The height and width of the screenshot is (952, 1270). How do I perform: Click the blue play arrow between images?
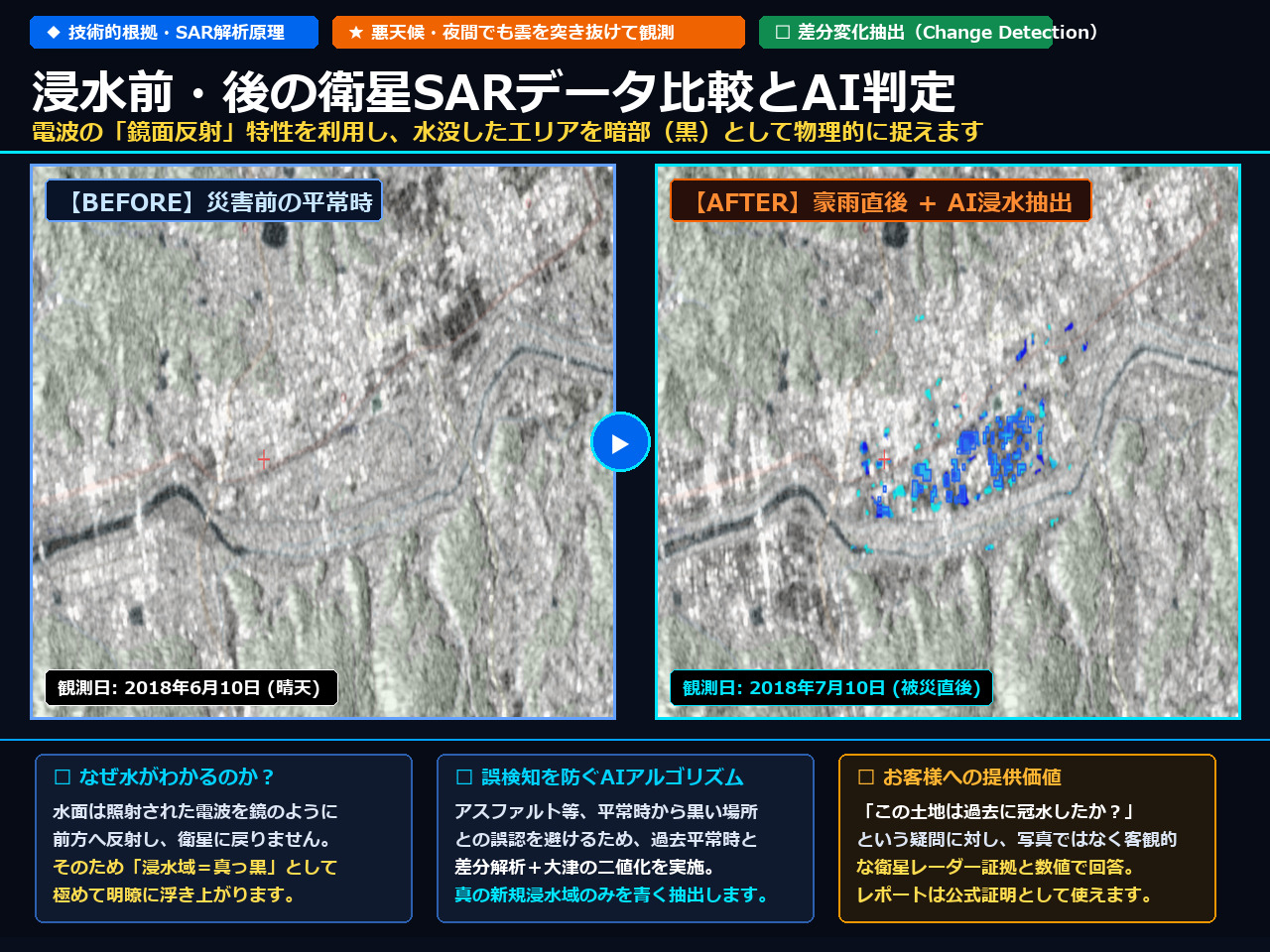click(620, 442)
